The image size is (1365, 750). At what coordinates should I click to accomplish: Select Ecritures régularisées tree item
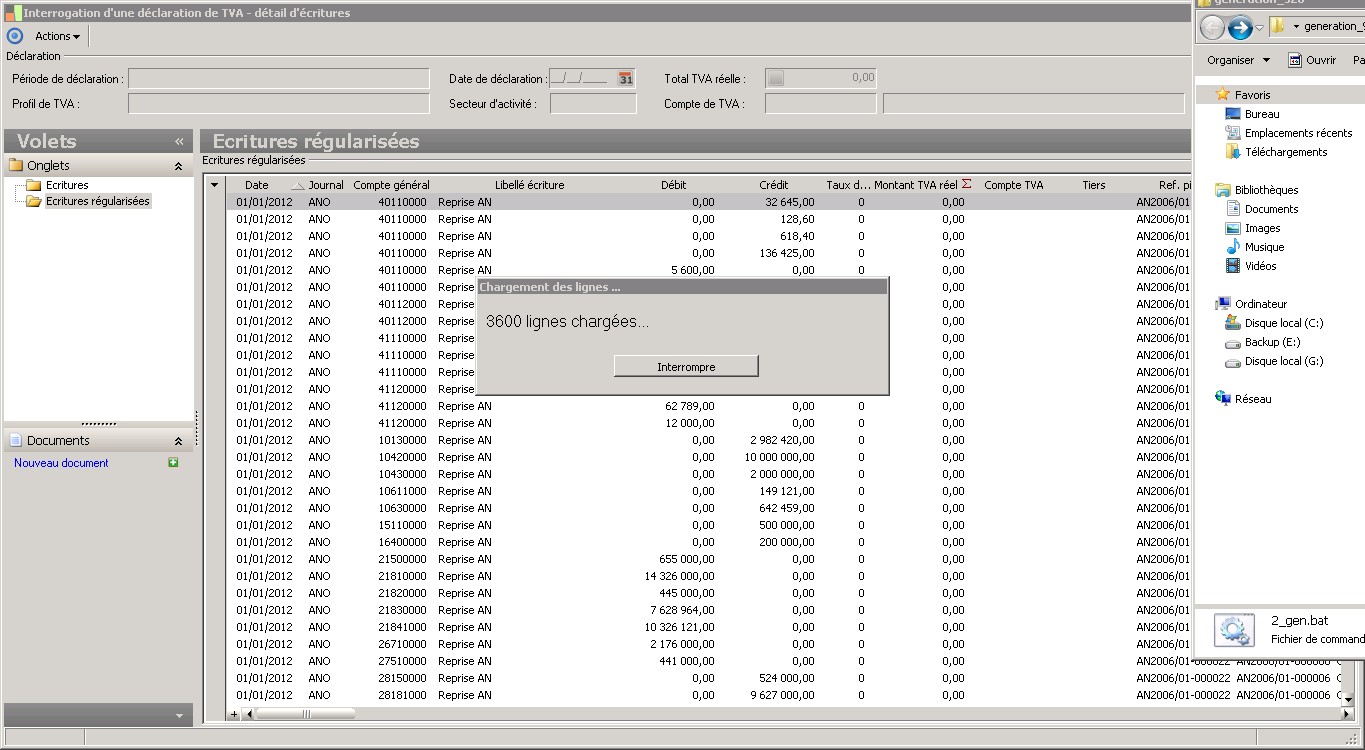click(x=97, y=201)
